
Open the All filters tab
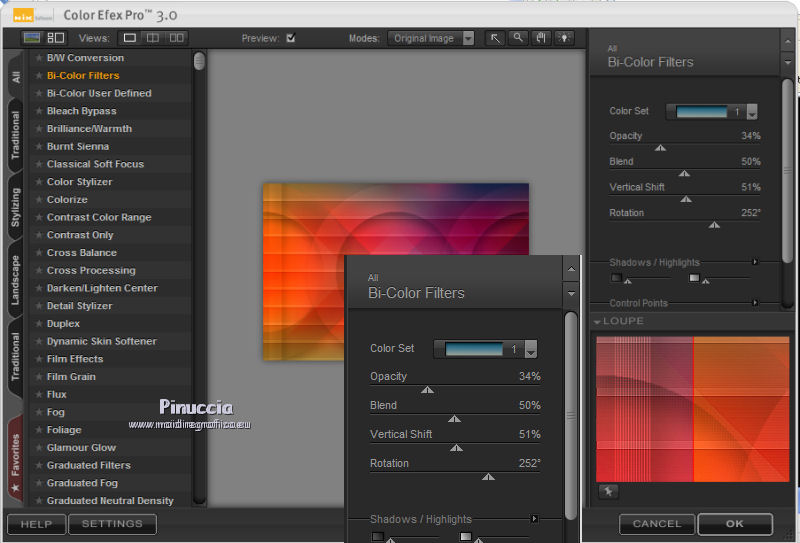pos(16,77)
